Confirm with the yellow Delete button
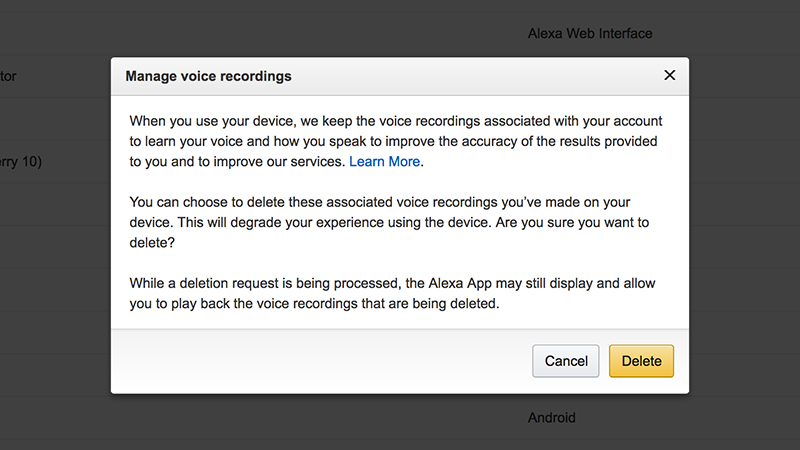Screen dimensions: 800x450 tap(641, 361)
